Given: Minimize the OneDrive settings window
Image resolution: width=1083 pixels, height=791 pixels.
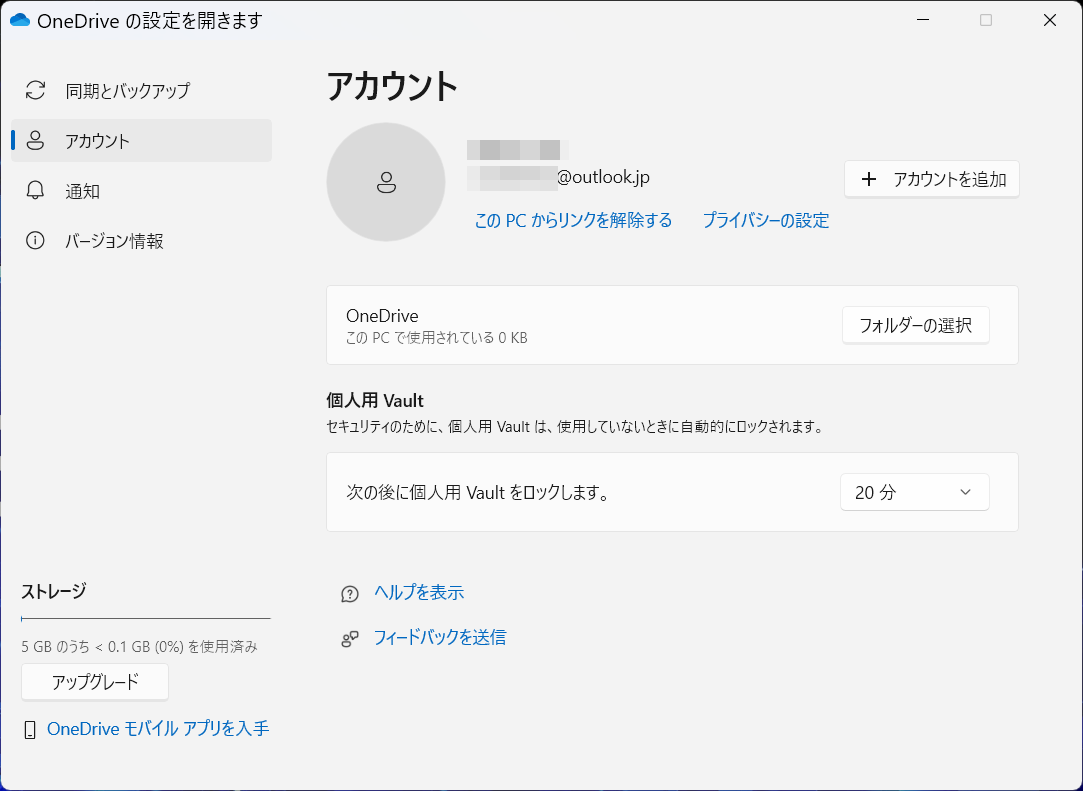Looking at the screenshot, I should coord(923,20).
